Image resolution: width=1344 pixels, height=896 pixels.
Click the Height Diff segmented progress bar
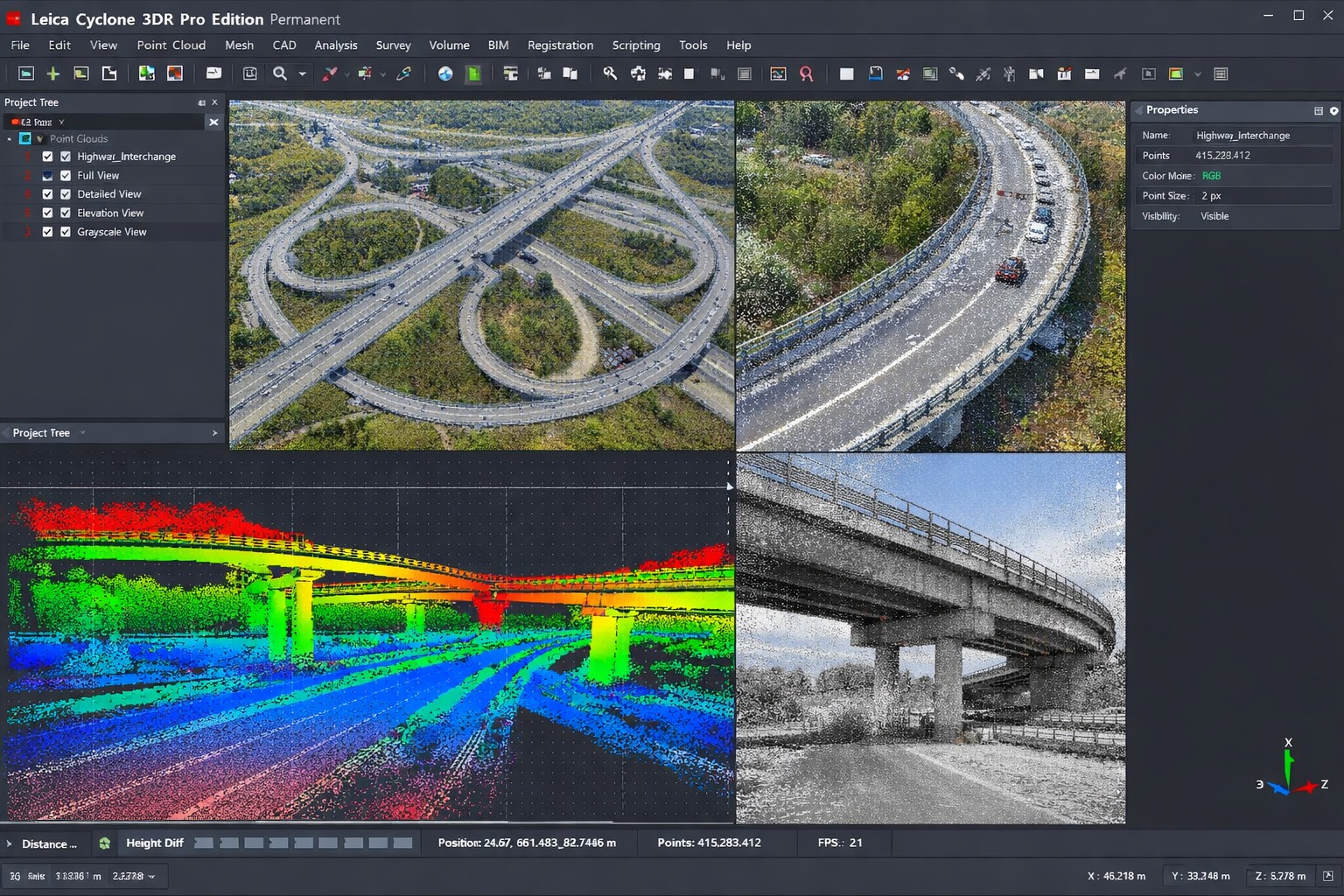click(x=304, y=843)
